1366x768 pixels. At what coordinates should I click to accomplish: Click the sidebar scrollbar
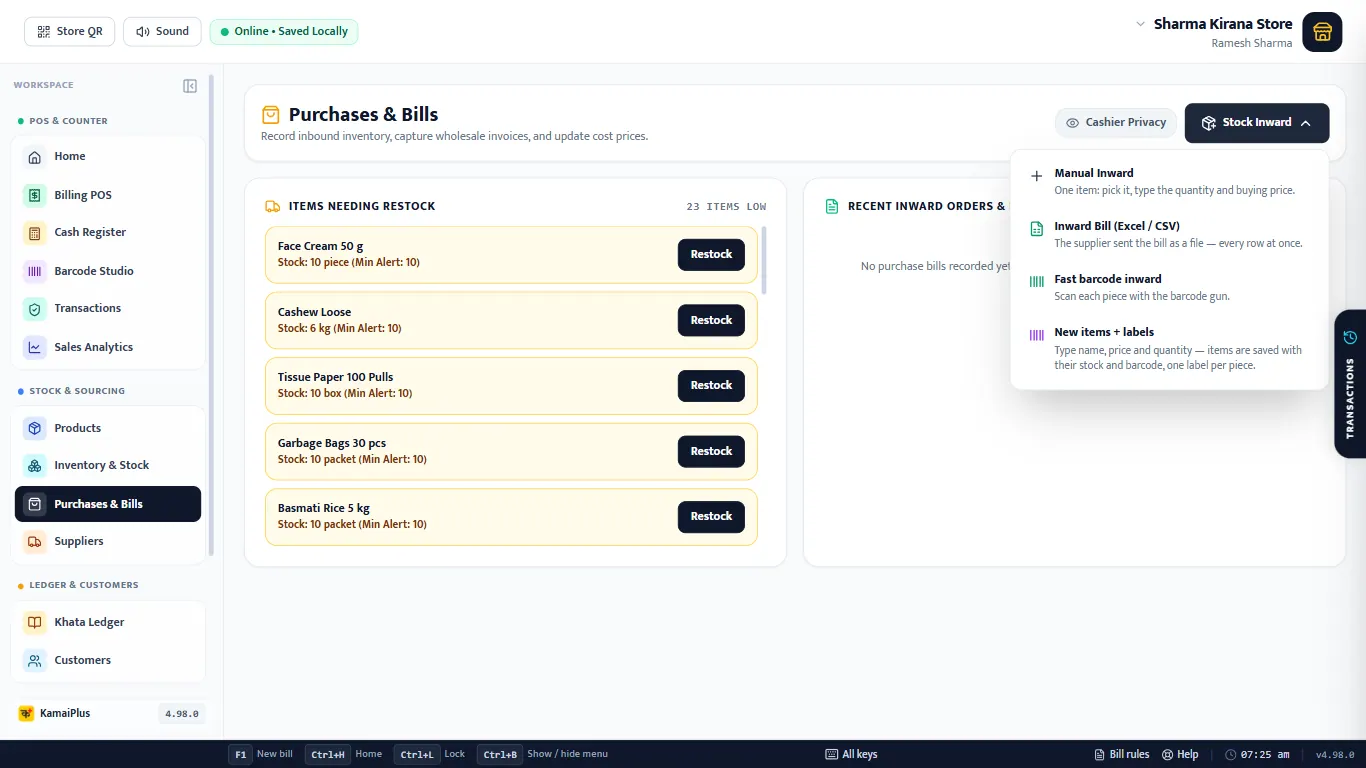pyautogui.click(x=211, y=315)
